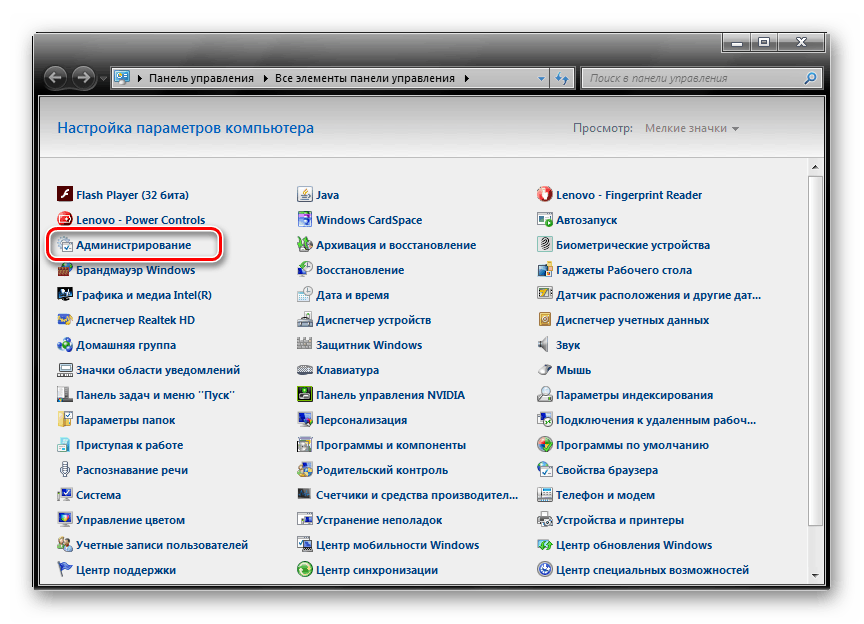This screenshot has height=624, width=864.
Task: Expand arrow after Все элементы панели управления
Action: point(466,78)
